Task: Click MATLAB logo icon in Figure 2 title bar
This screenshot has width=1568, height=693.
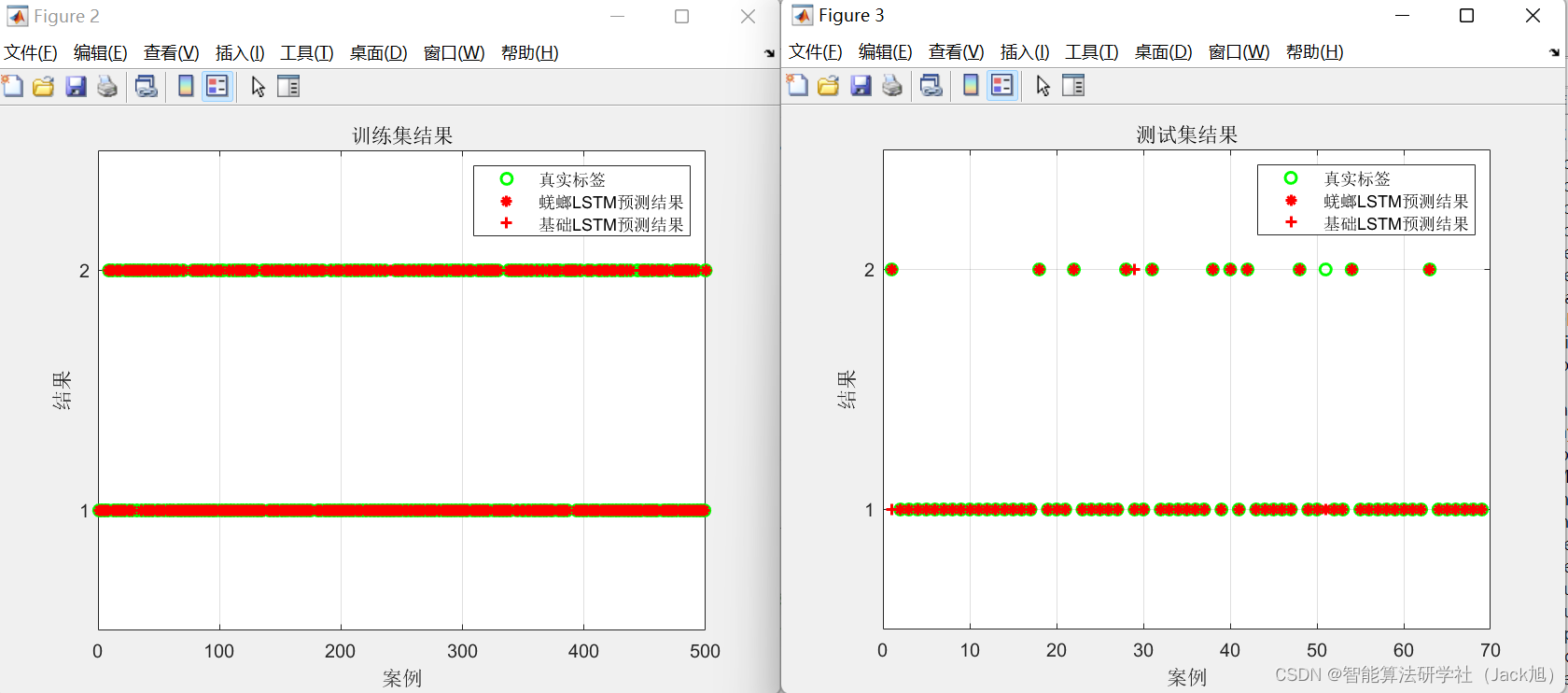Action: (x=17, y=16)
